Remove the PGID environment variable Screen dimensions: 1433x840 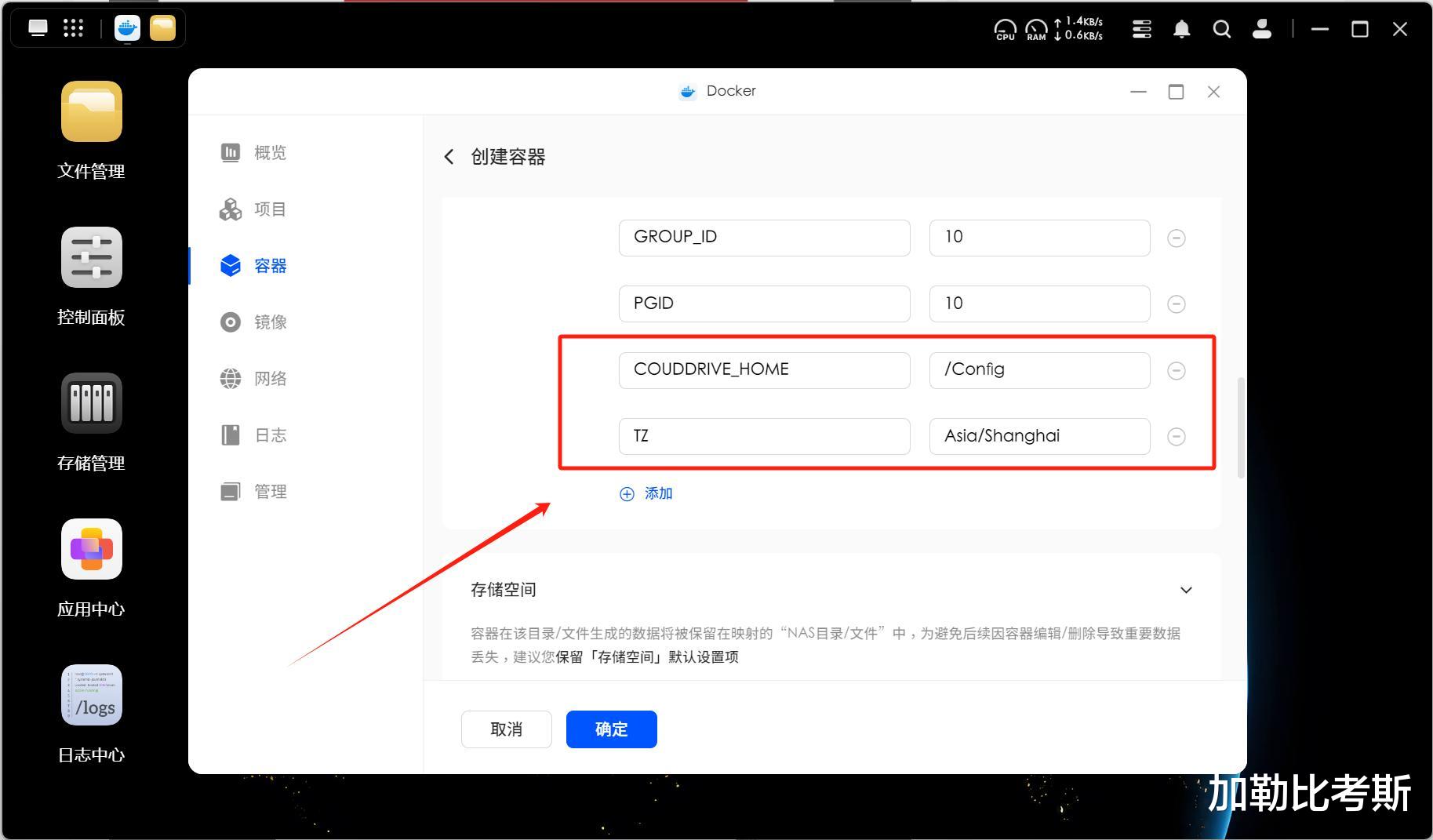pos(1176,304)
